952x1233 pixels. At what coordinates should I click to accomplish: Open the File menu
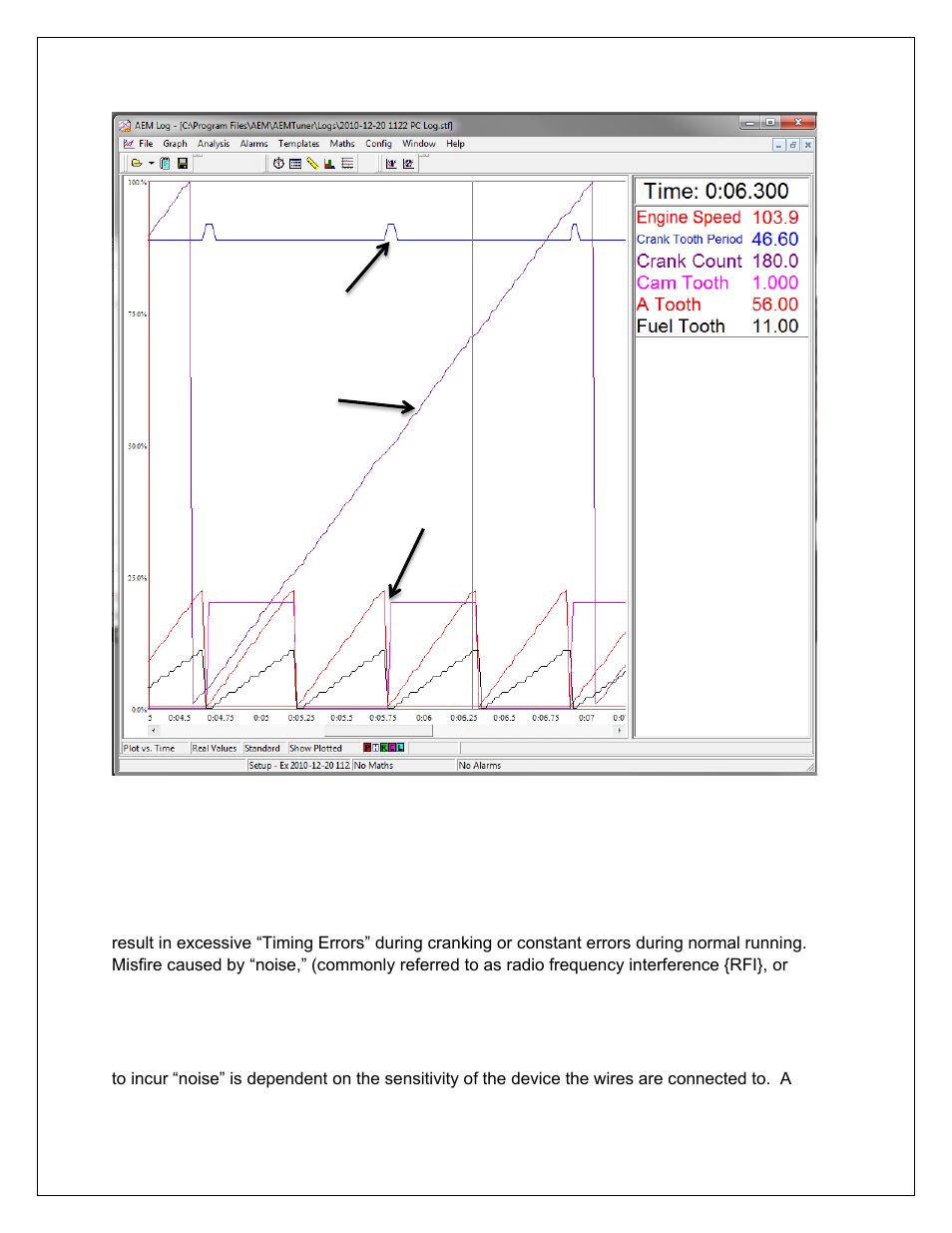tap(146, 144)
